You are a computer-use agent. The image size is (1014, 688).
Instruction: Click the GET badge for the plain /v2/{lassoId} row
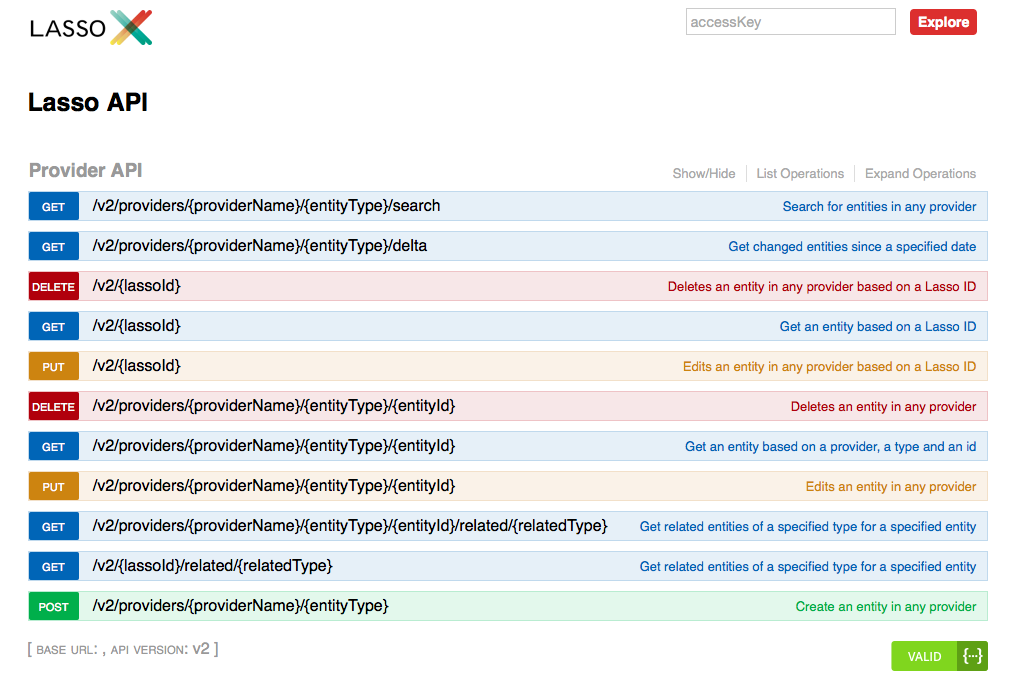tap(54, 327)
